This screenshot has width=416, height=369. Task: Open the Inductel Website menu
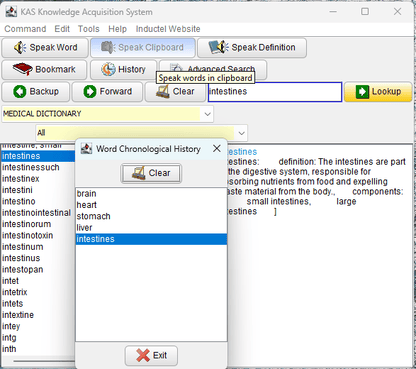168,29
